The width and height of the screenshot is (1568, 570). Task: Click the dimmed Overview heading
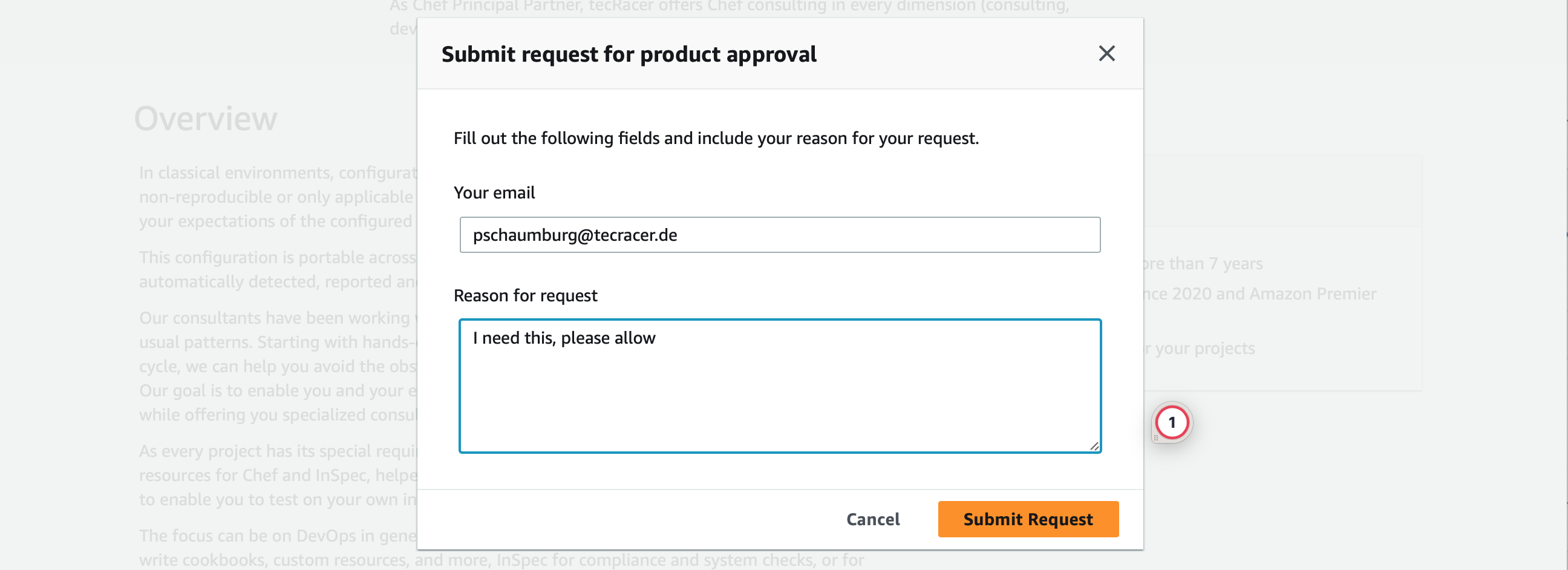206,118
